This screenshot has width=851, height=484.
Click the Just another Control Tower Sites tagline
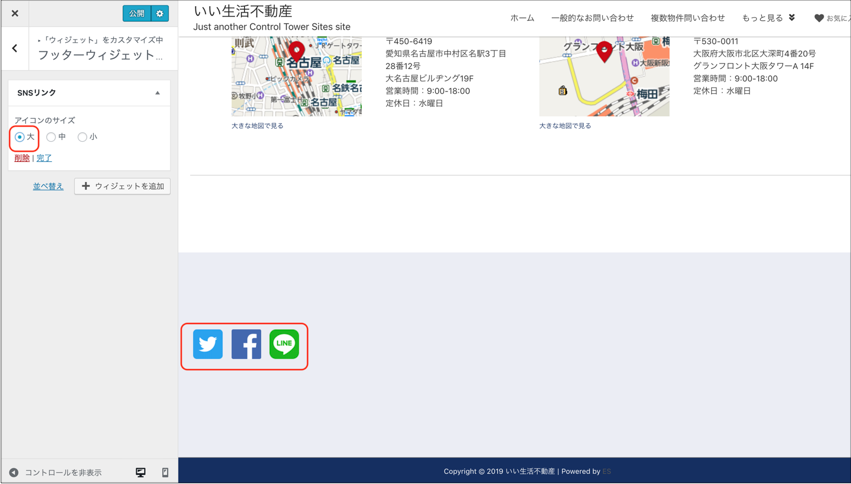(x=272, y=27)
